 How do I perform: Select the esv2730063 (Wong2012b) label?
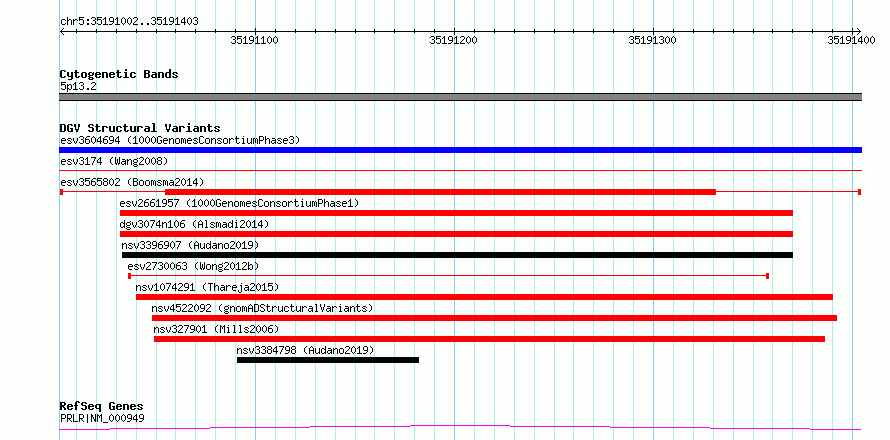coord(194,266)
